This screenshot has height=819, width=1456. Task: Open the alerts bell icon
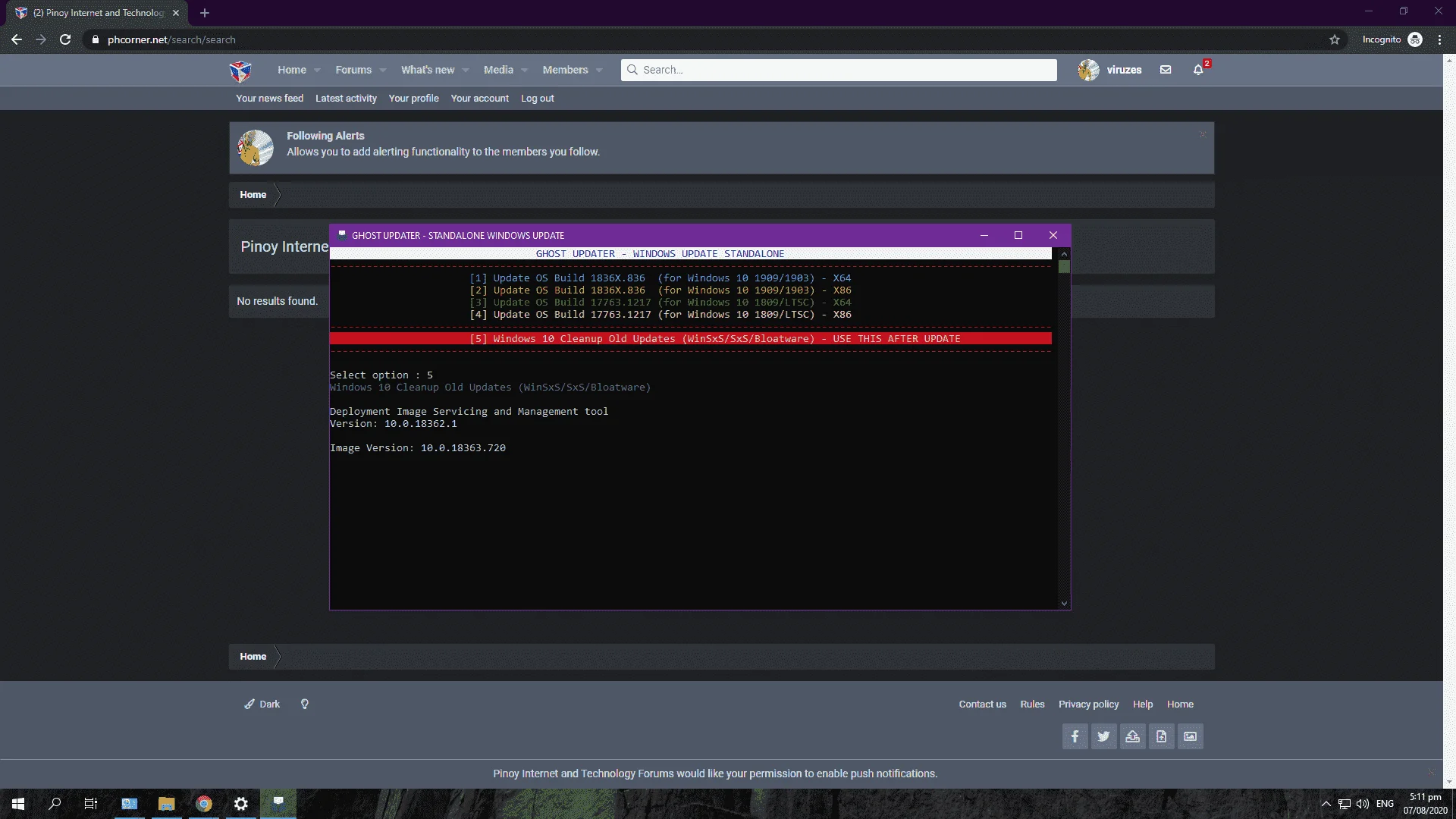pyautogui.click(x=1198, y=70)
